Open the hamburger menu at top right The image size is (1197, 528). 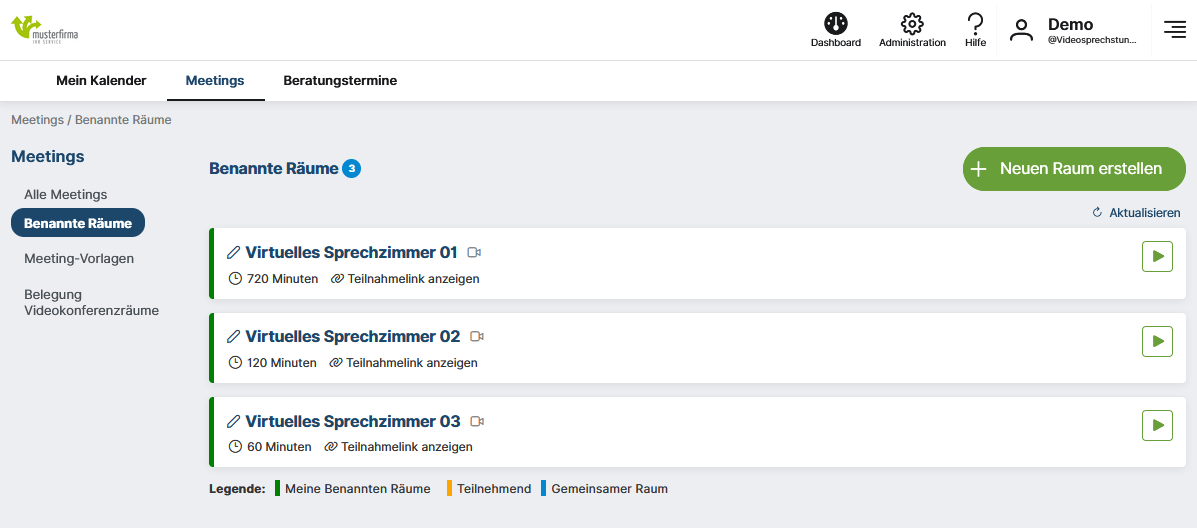(1175, 30)
